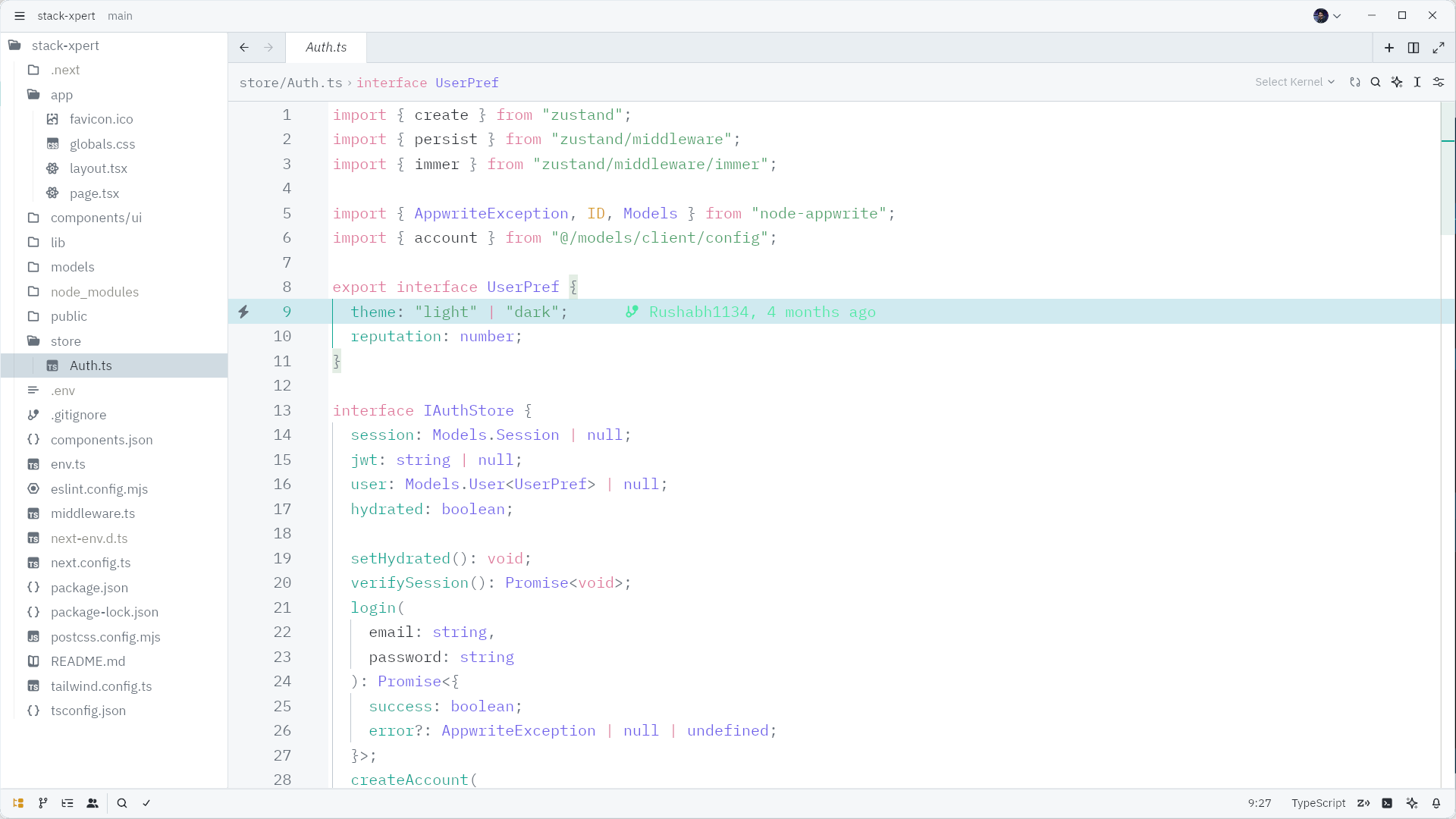
Task: Open eslint.config.mjs file
Action: (x=114, y=489)
